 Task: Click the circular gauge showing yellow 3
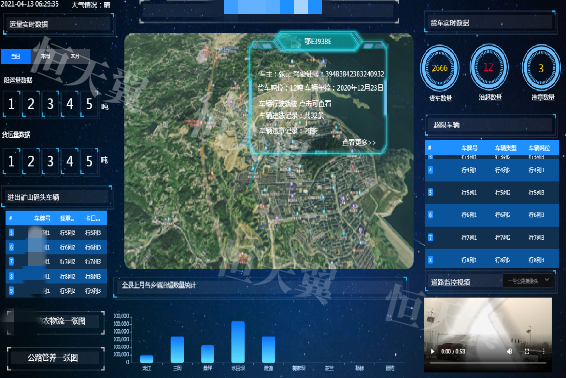pos(541,68)
